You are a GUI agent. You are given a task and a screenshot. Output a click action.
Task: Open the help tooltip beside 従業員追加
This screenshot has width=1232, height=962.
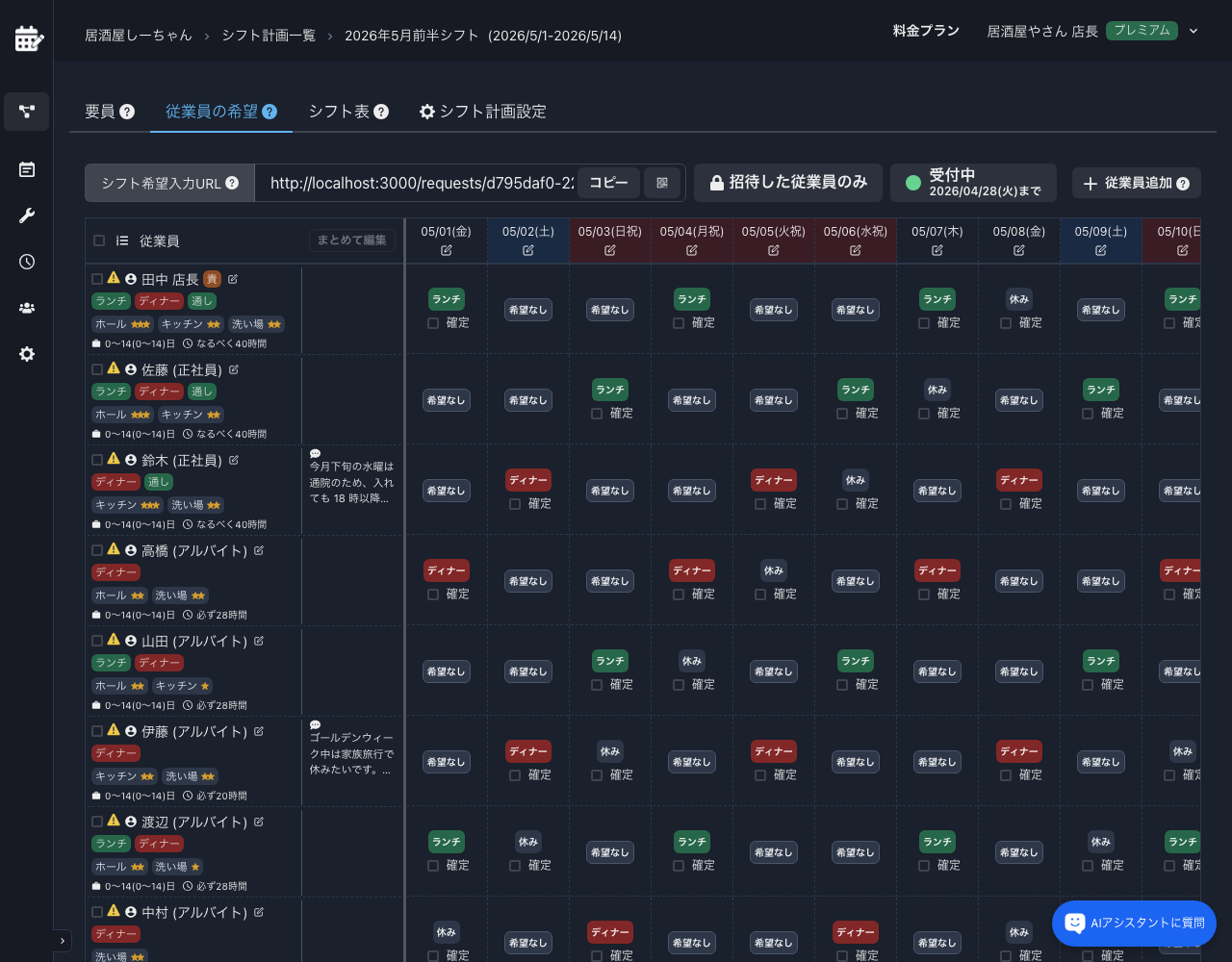(1185, 183)
